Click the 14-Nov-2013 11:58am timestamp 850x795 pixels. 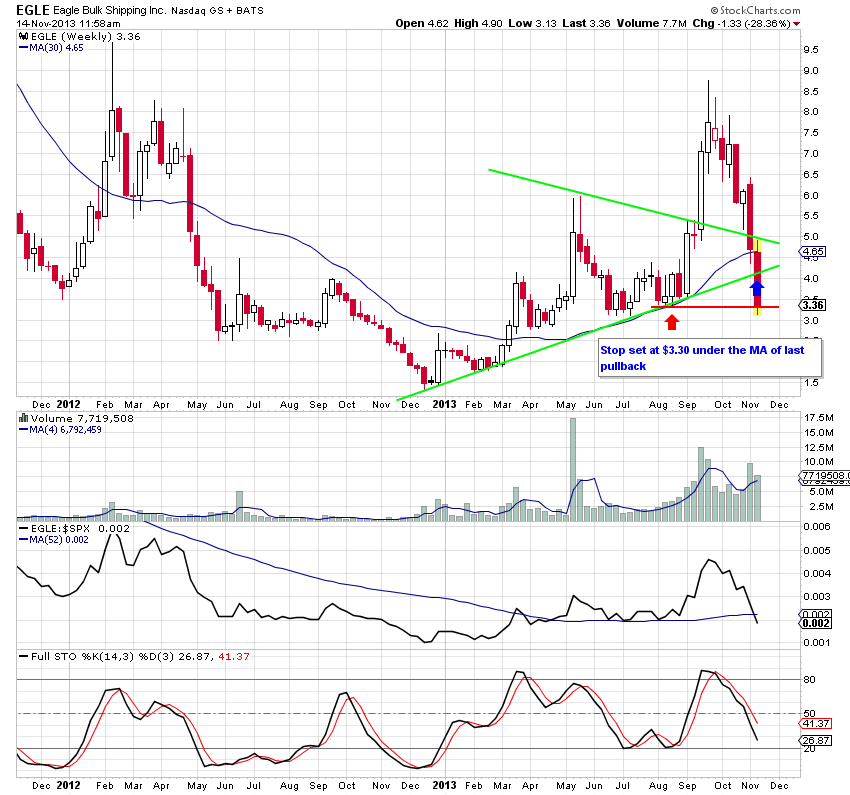(68, 23)
